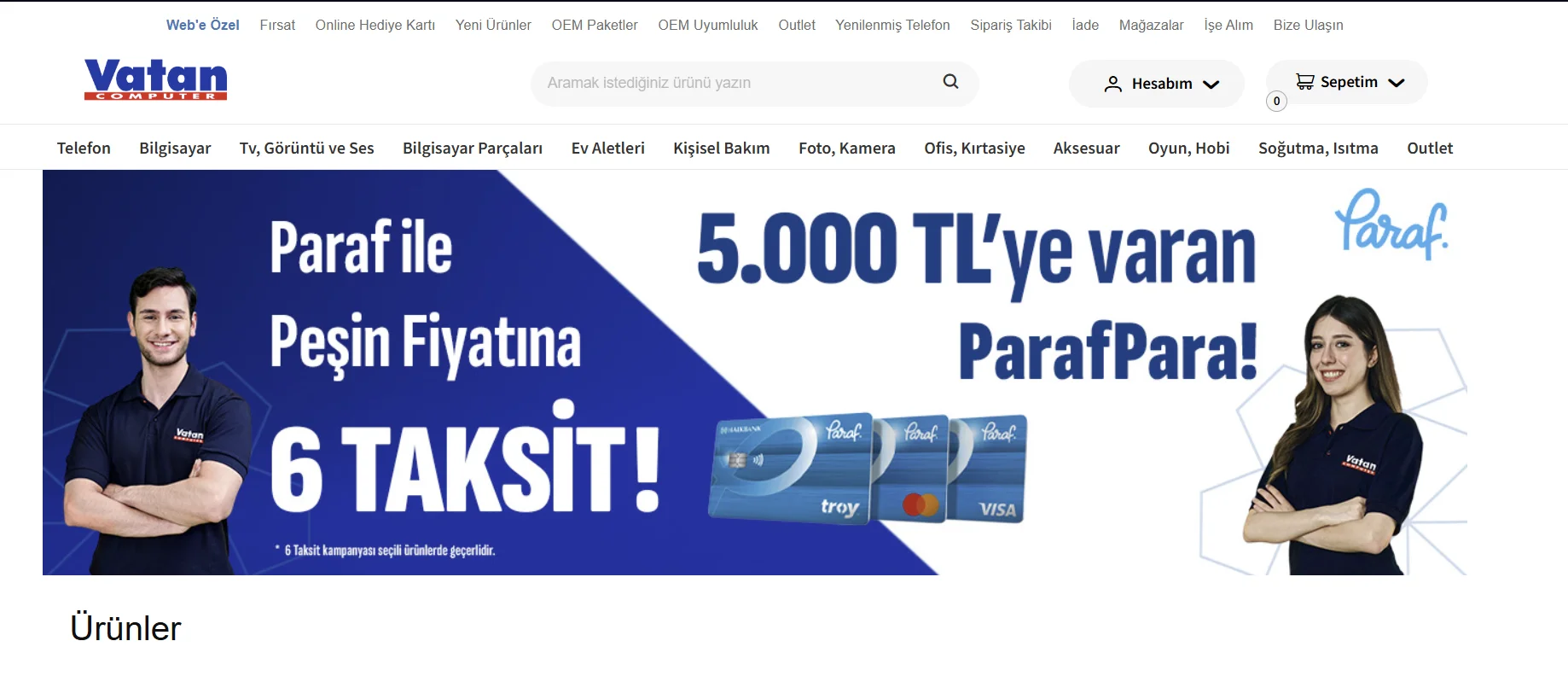Screen dimensions: 1568x676
Task: Open Bize Ulaşın contact link
Action: pyautogui.click(x=1309, y=25)
